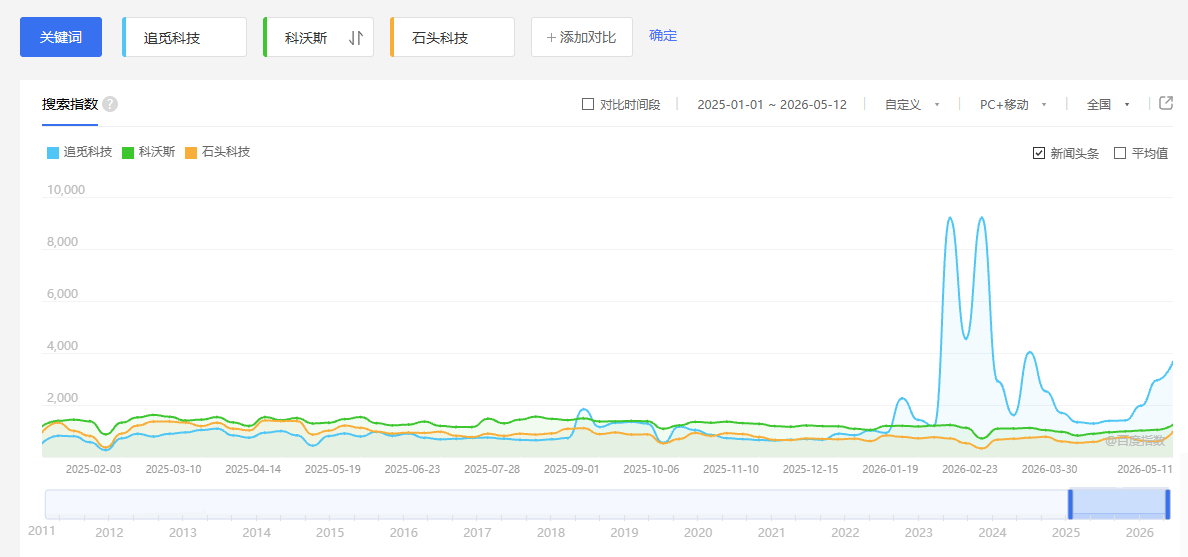Click the 2025-09-01 axis date label
The height and width of the screenshot is (557, 1188).
(x=572, y=469)
